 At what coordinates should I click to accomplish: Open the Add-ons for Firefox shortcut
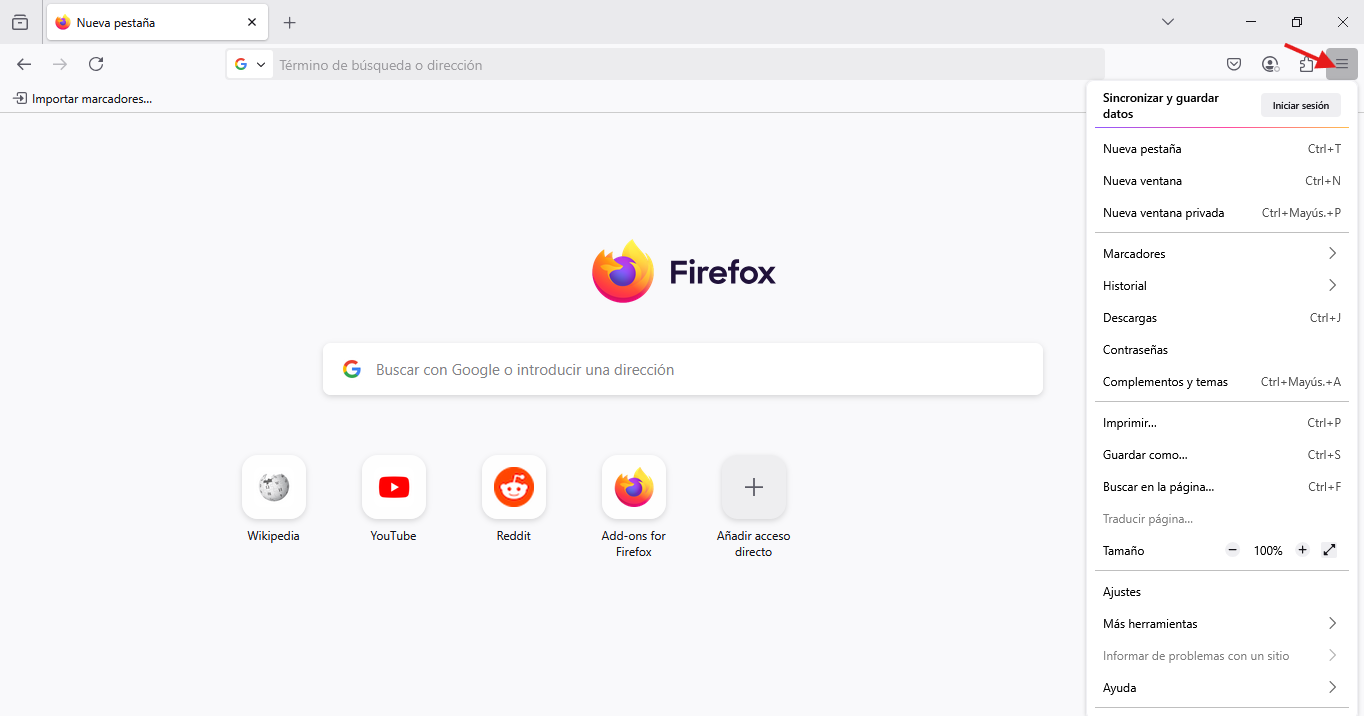634,507
